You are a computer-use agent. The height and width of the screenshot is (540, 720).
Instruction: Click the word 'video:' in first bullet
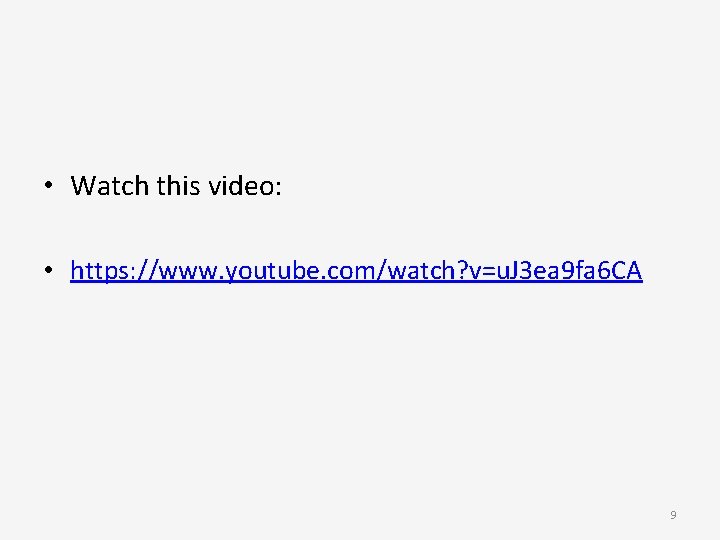pyautogui.click(x=245, y=186)
